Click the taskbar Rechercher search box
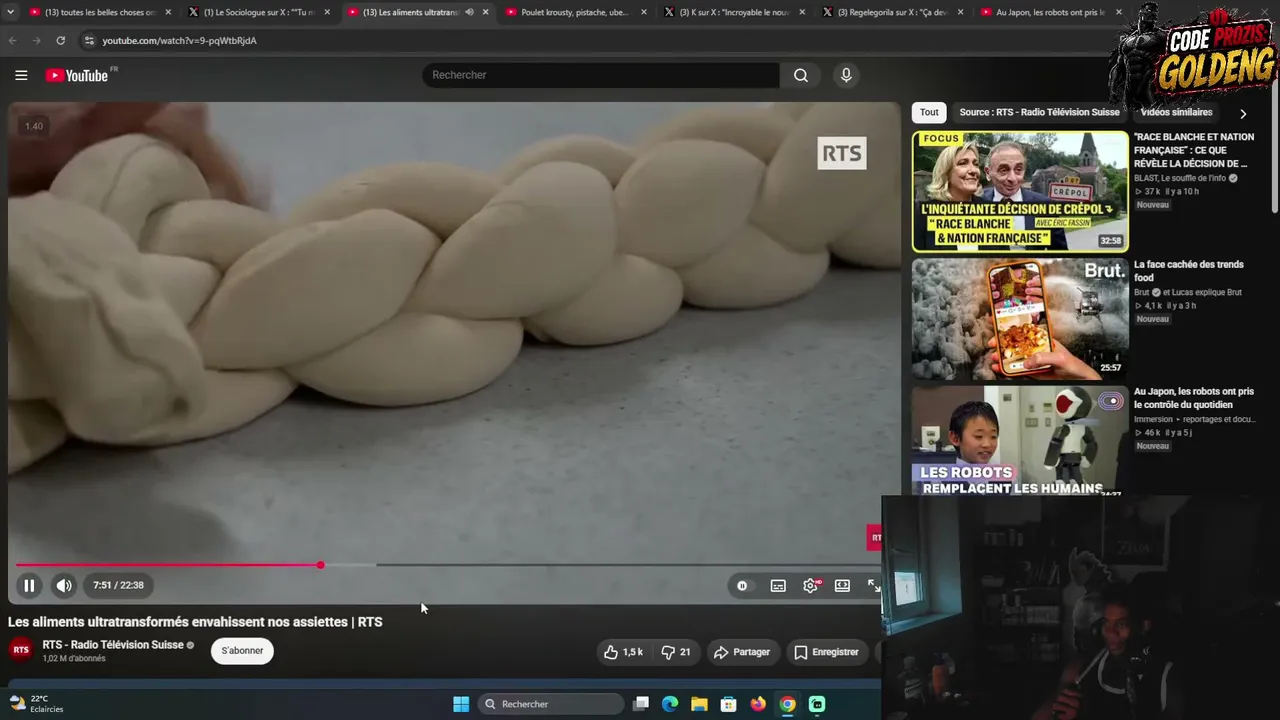Image resolution: width=1280 pixels, height=720 pixels. [x=552, y=704]
